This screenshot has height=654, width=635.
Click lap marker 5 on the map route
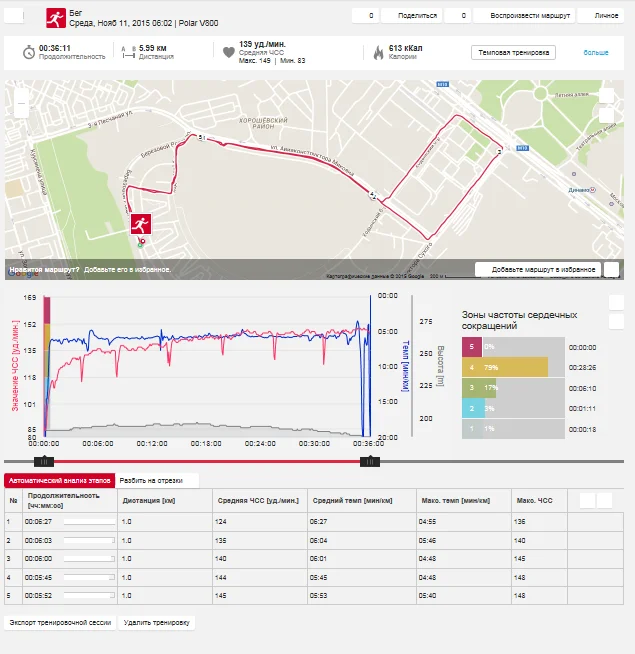click(201, 137)
